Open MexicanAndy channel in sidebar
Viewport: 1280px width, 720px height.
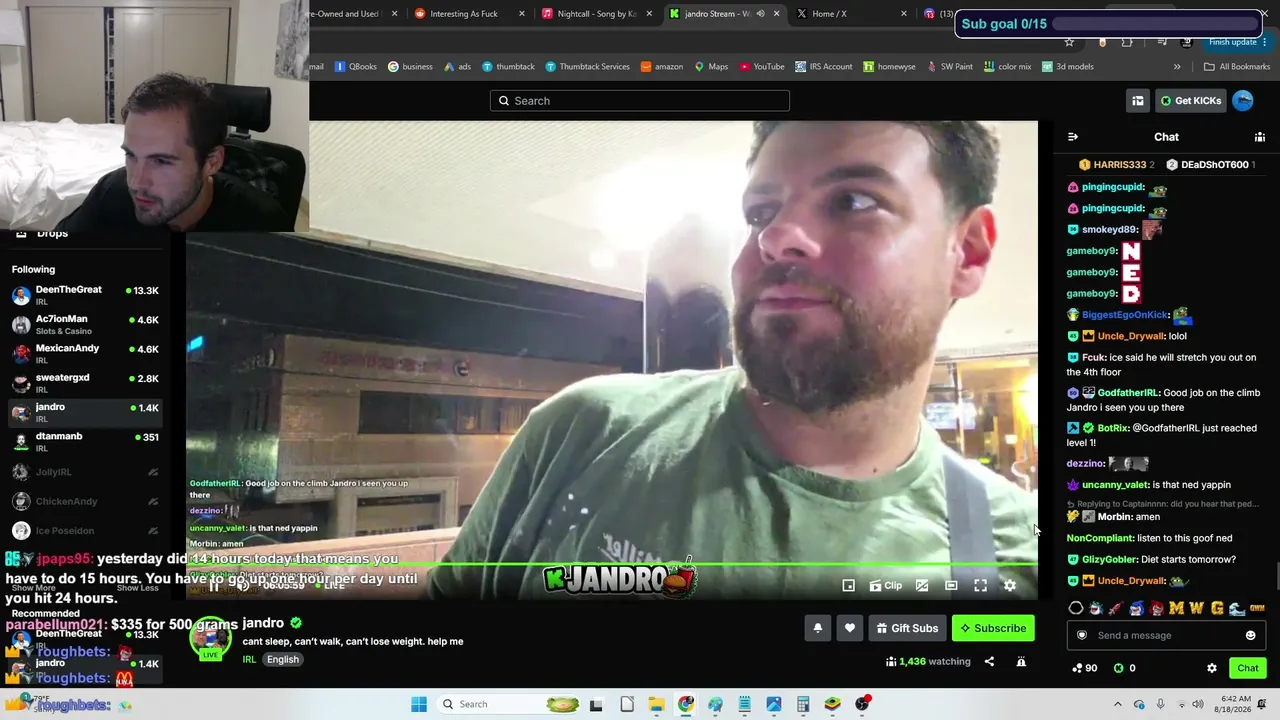85,354
